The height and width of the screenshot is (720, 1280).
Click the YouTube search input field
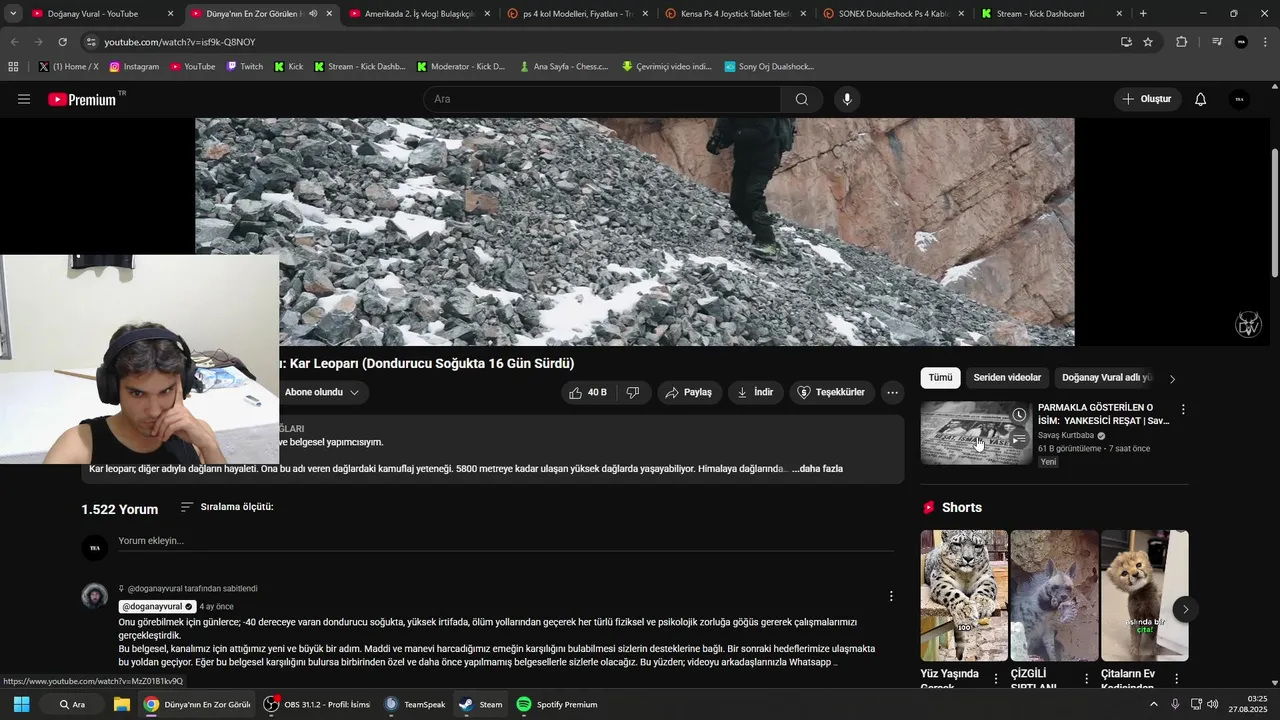tap(603, 99)
